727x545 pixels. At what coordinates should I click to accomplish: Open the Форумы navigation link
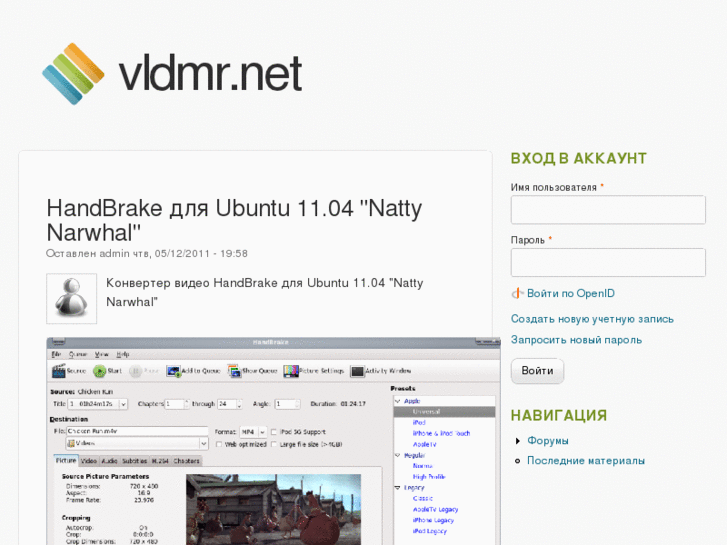[548, 441]
